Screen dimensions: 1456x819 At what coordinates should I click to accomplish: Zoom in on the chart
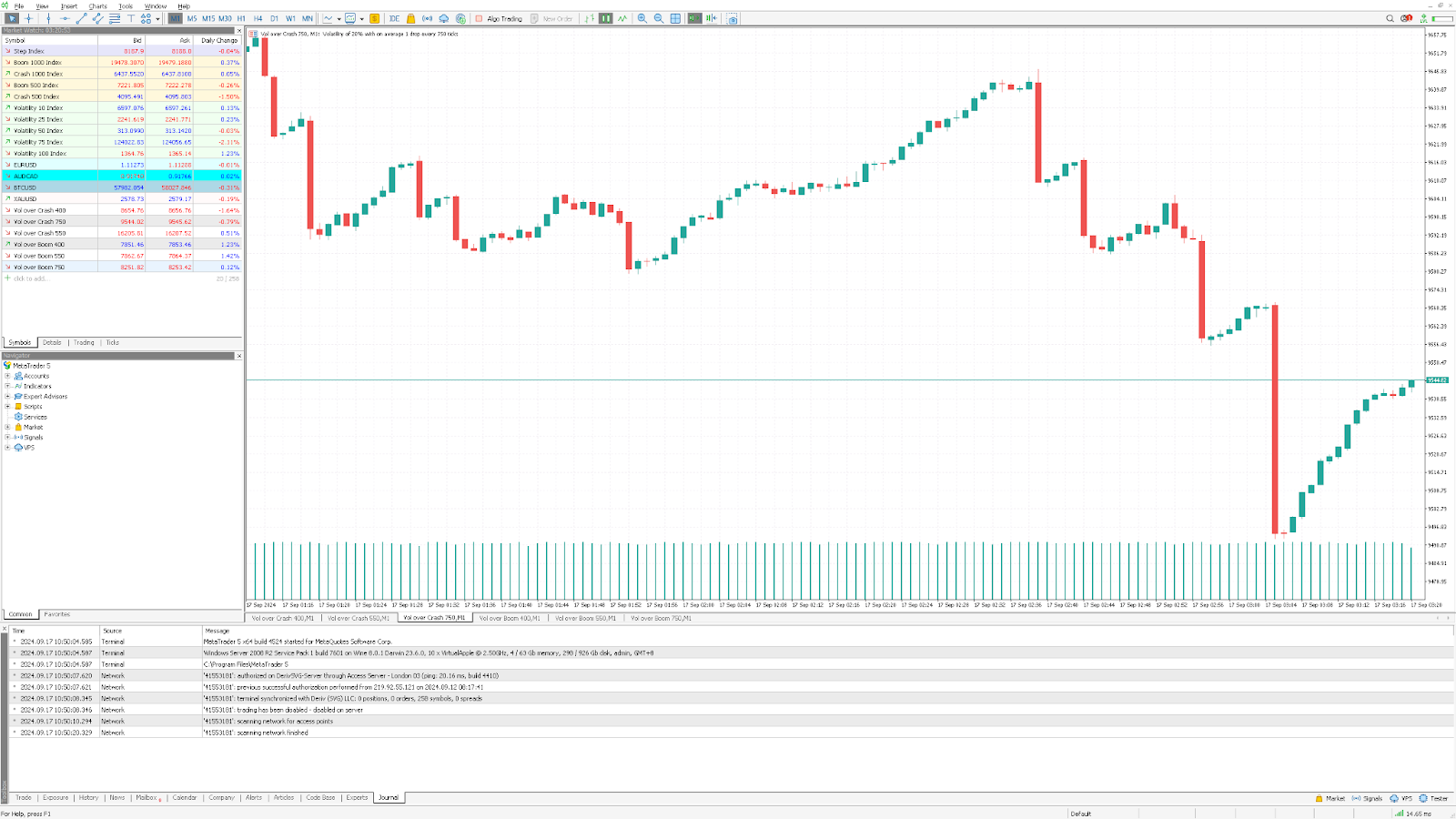[x=642, y=18]
